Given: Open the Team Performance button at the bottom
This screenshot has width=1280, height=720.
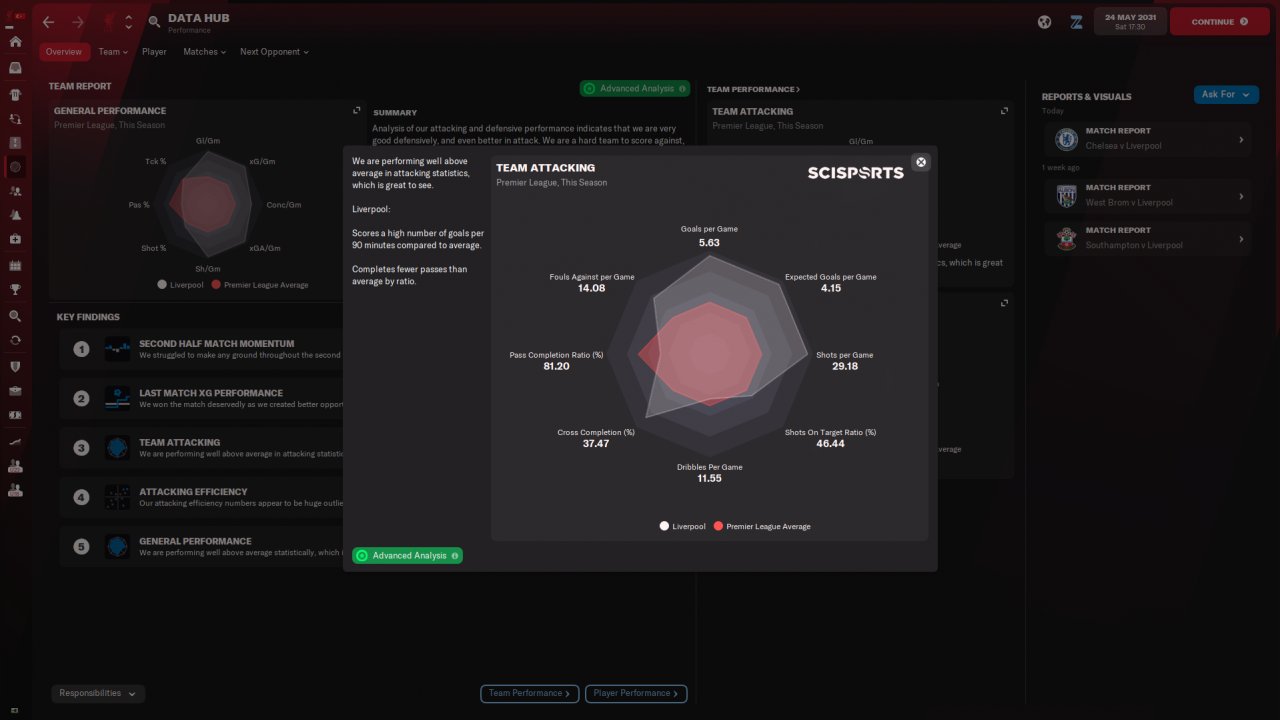Looking at the screenshot, I should click(530, 693).
